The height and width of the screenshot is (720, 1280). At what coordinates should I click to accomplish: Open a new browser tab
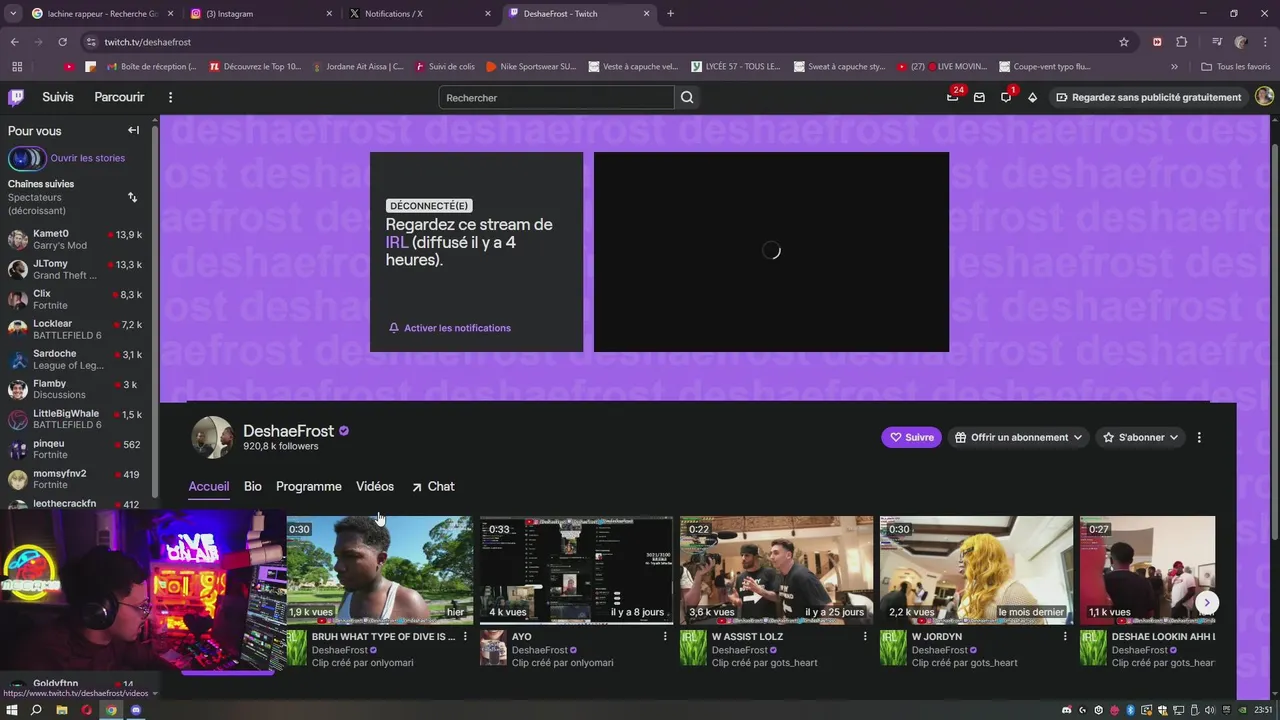tap(670, 13)
